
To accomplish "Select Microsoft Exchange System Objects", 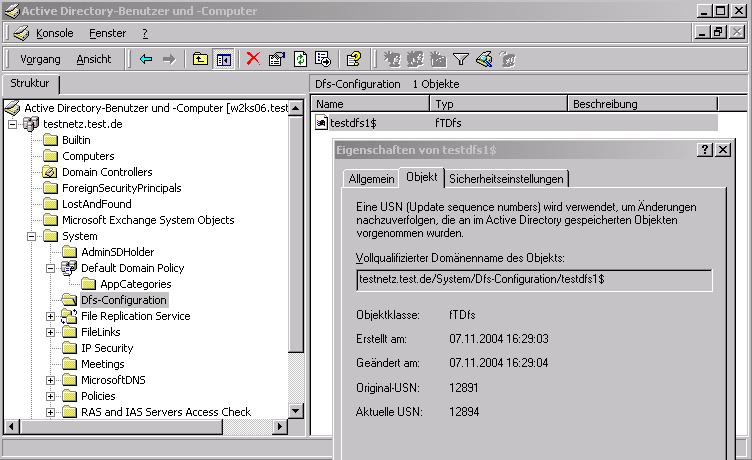I will tap(148, 220).
